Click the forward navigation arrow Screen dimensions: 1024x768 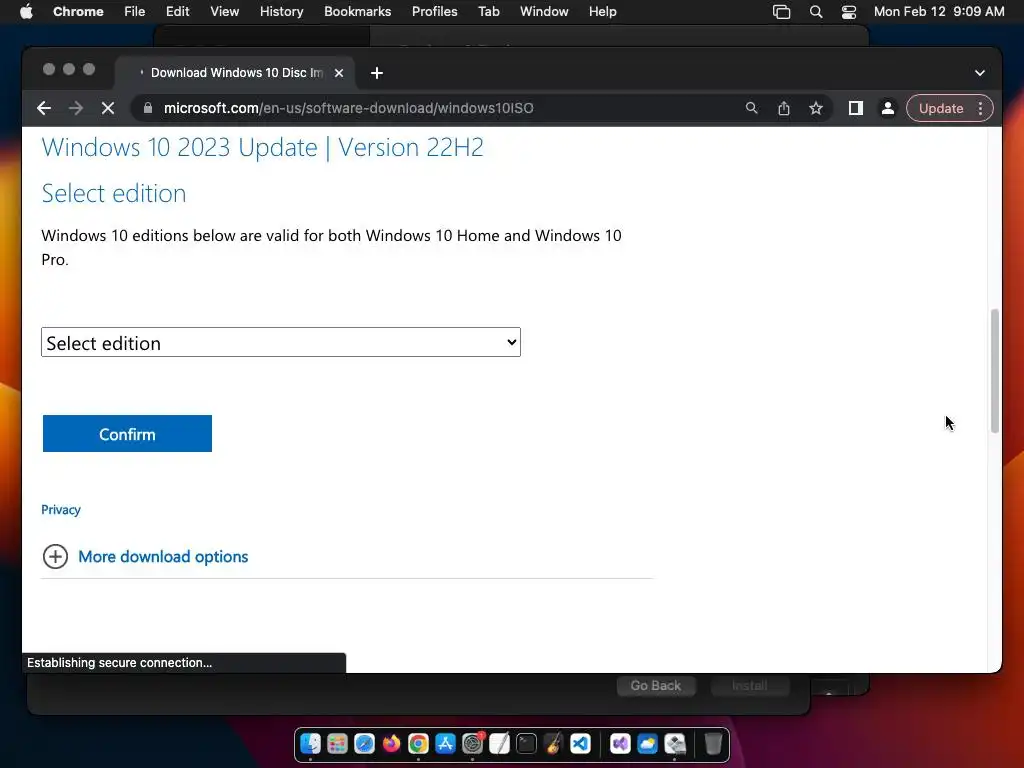[76, 108]
